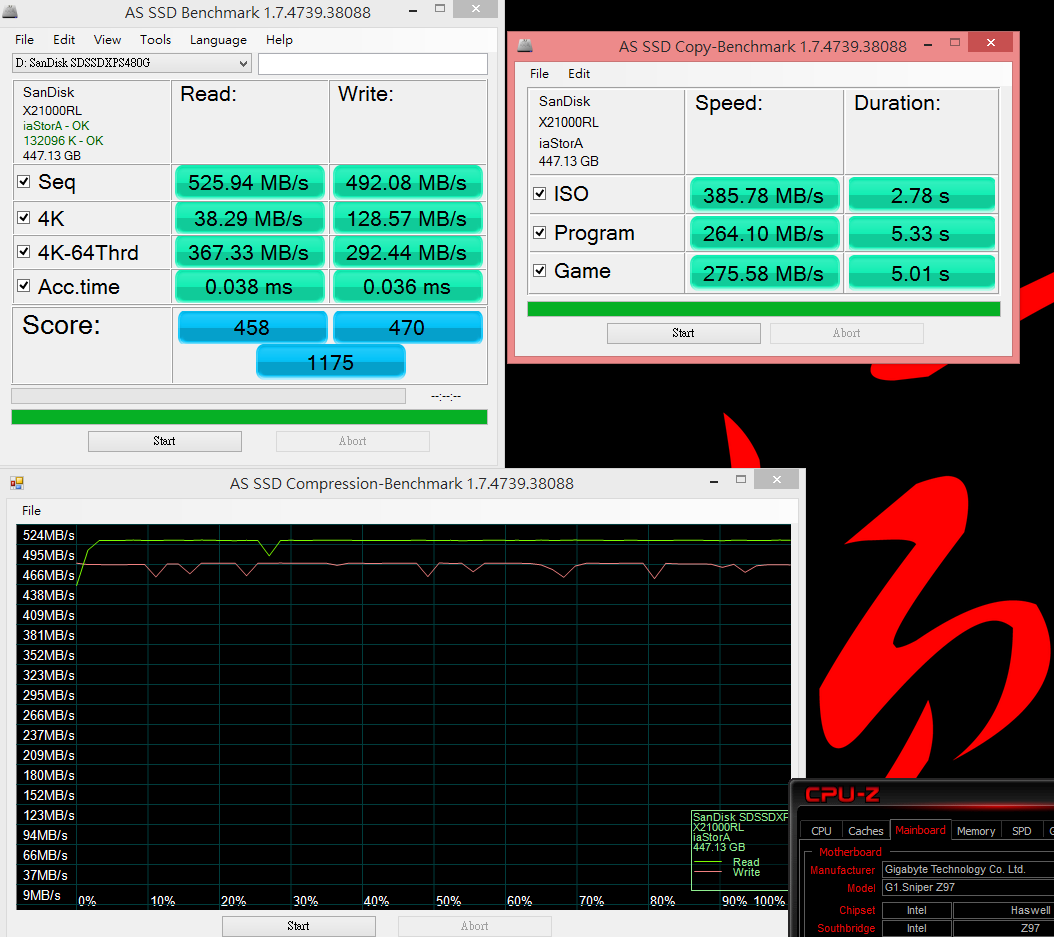Open the Help menu
Screen dimensions: 1054x937
pos(279,40)
